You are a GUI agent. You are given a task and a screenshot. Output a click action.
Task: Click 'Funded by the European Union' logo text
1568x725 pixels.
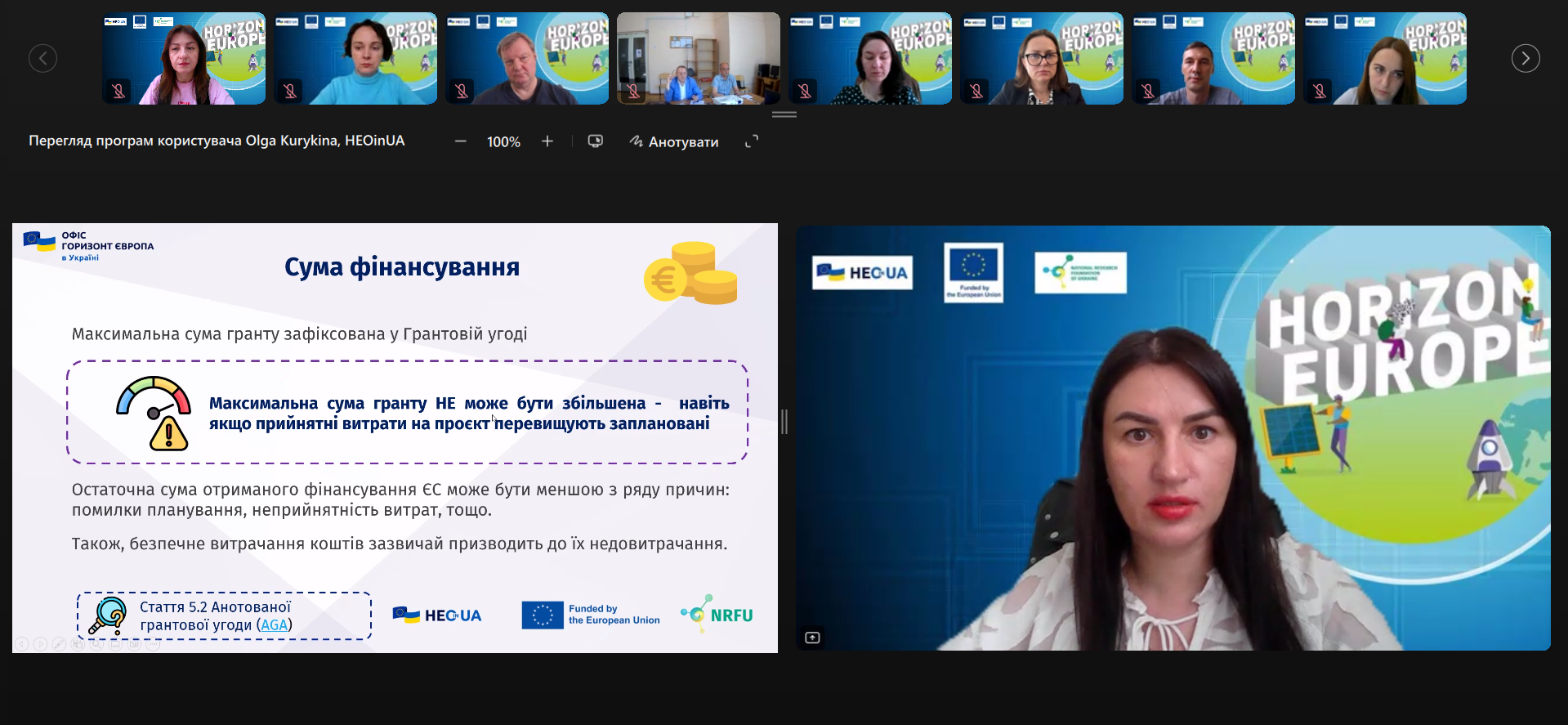(x=614, y=615)
